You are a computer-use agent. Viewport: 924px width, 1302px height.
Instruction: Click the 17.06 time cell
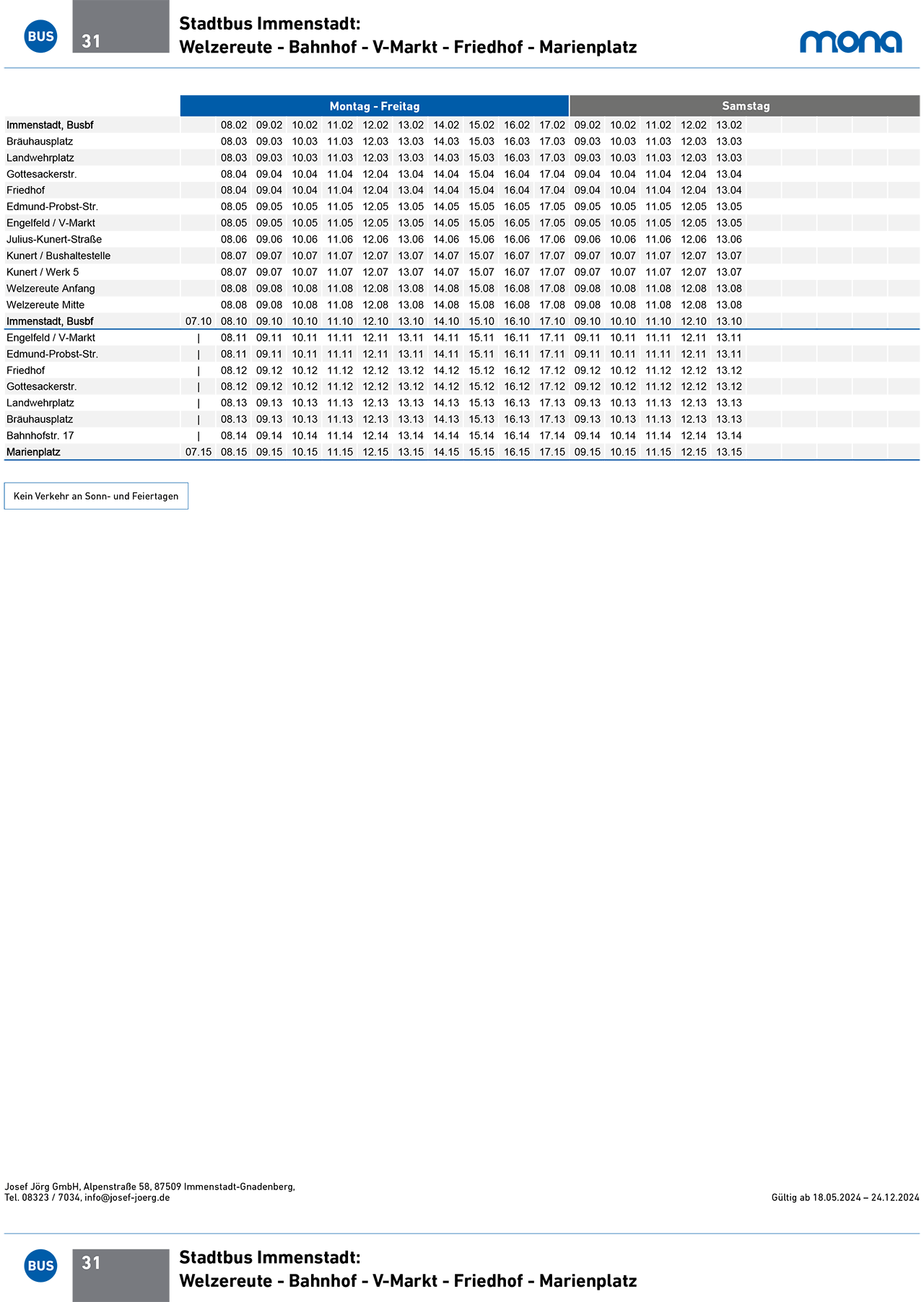coord(552,240)
